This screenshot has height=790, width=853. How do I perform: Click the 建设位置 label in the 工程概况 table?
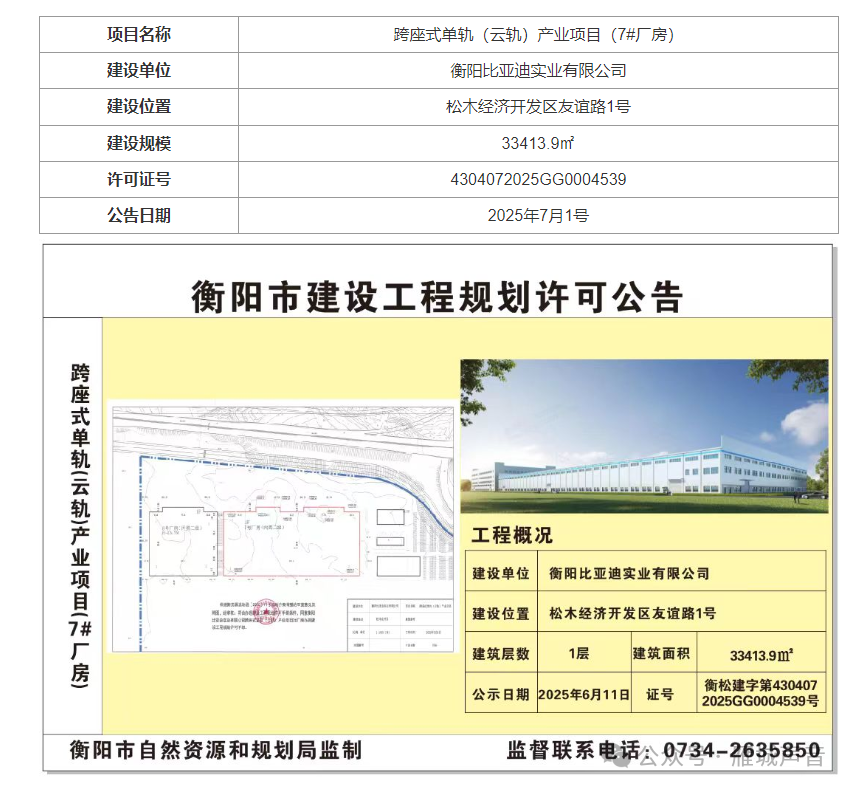click(x=501, y=614)
